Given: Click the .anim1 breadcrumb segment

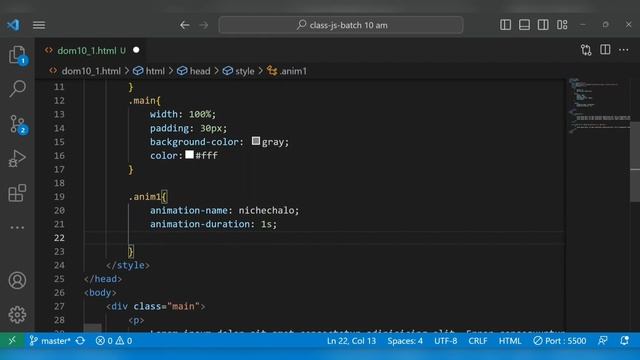Looking at the screenshot, I should (x=293, y=71).
